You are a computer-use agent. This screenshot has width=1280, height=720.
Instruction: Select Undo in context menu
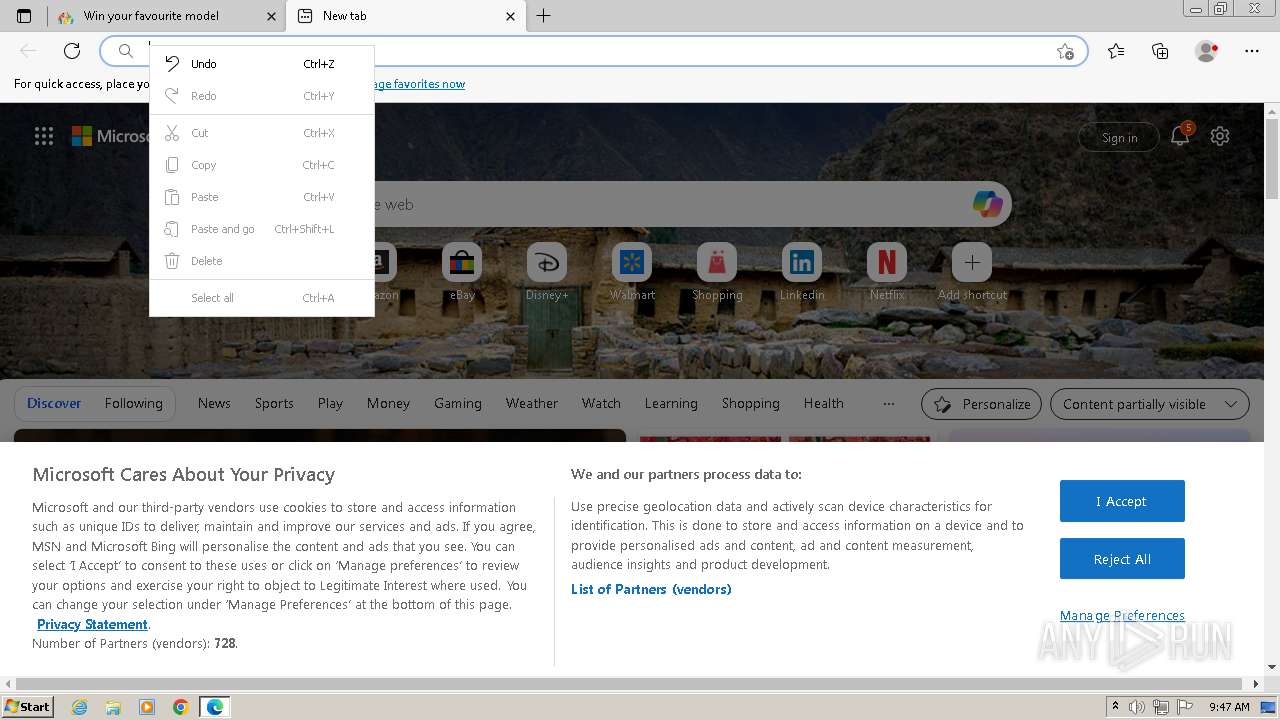262,64
